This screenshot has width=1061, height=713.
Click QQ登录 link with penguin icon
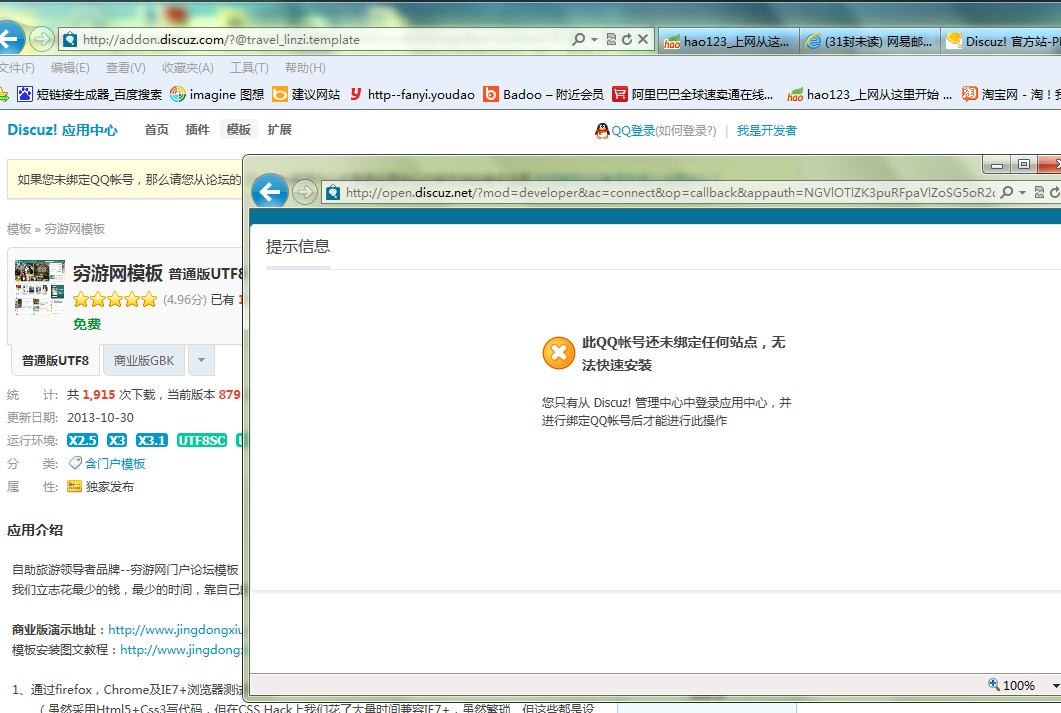(625, 131)
